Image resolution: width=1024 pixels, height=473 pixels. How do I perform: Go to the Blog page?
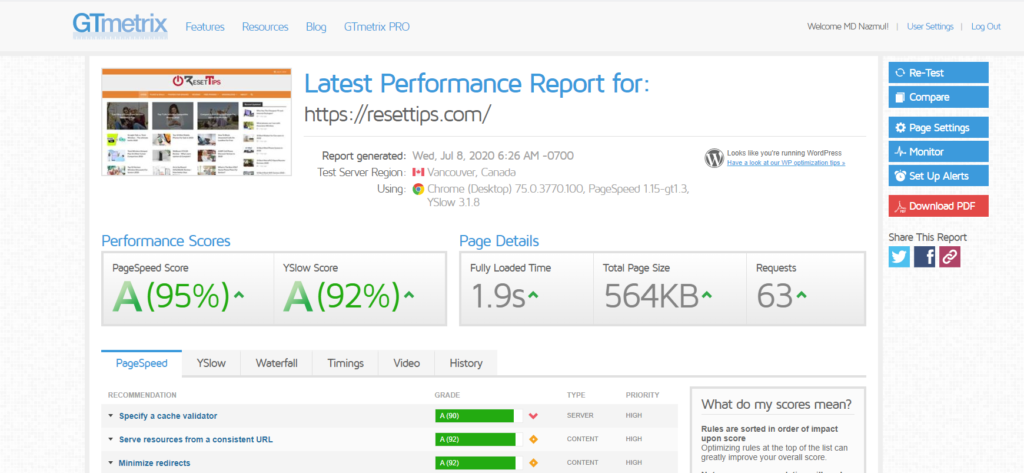pyautogui.click(x=316, y=27)
